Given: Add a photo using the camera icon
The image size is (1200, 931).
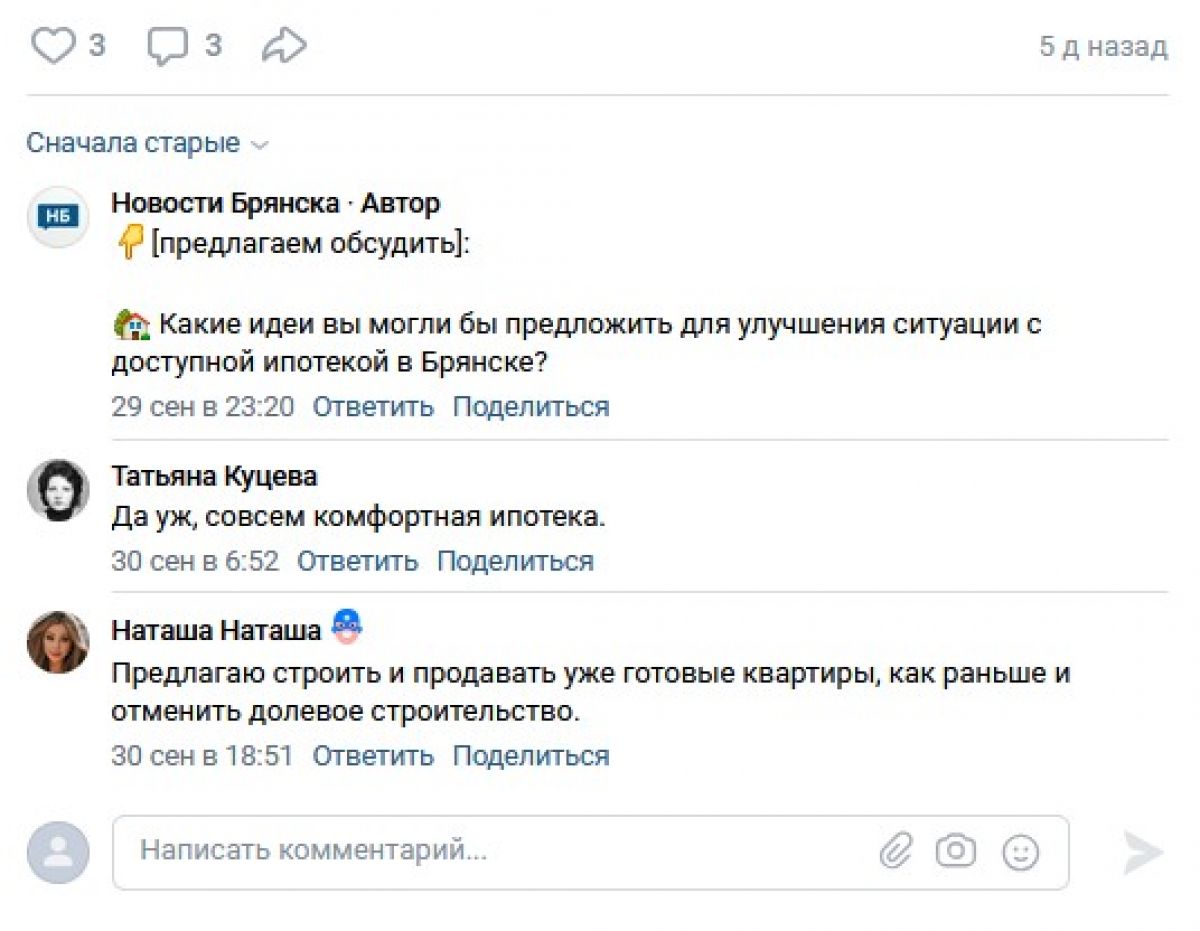Looking at the screenshot, I should point(955,851).
